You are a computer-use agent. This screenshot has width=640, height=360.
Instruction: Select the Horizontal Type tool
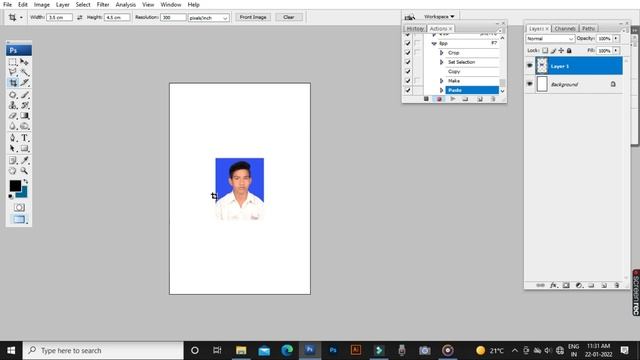[x=24, y=138]
